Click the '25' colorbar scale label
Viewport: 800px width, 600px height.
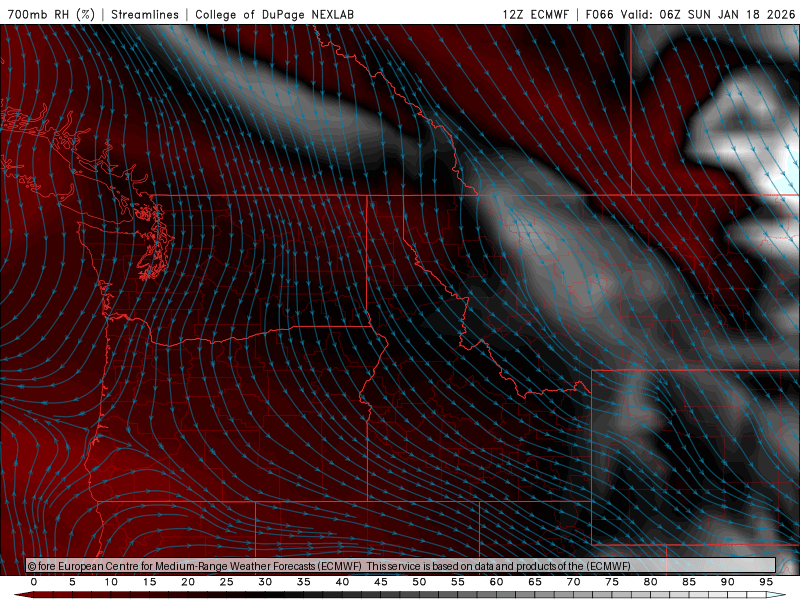[227, 582]
